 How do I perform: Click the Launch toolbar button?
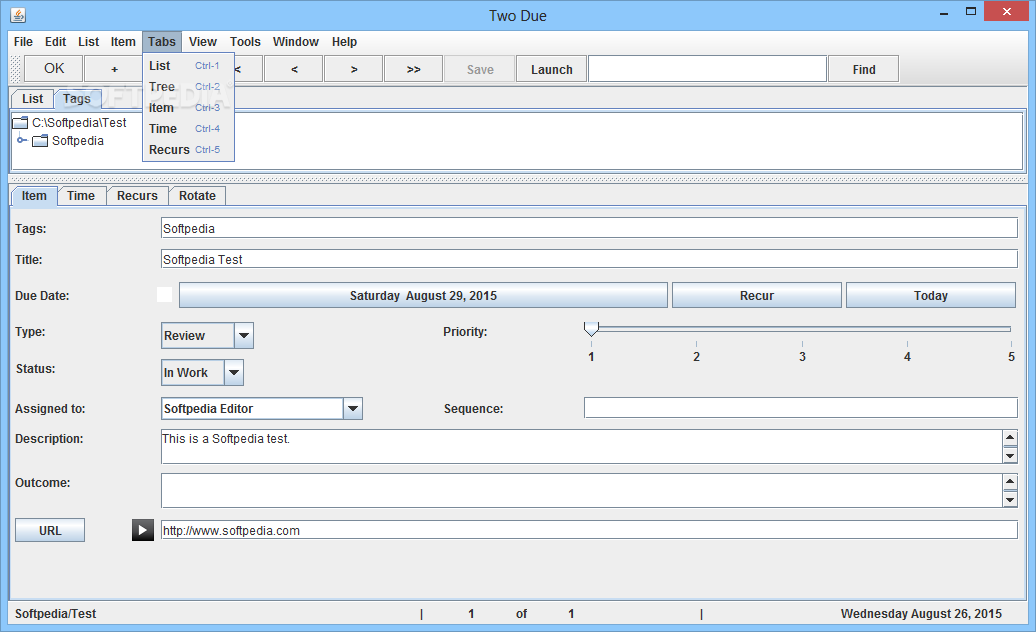pos(552,69)
